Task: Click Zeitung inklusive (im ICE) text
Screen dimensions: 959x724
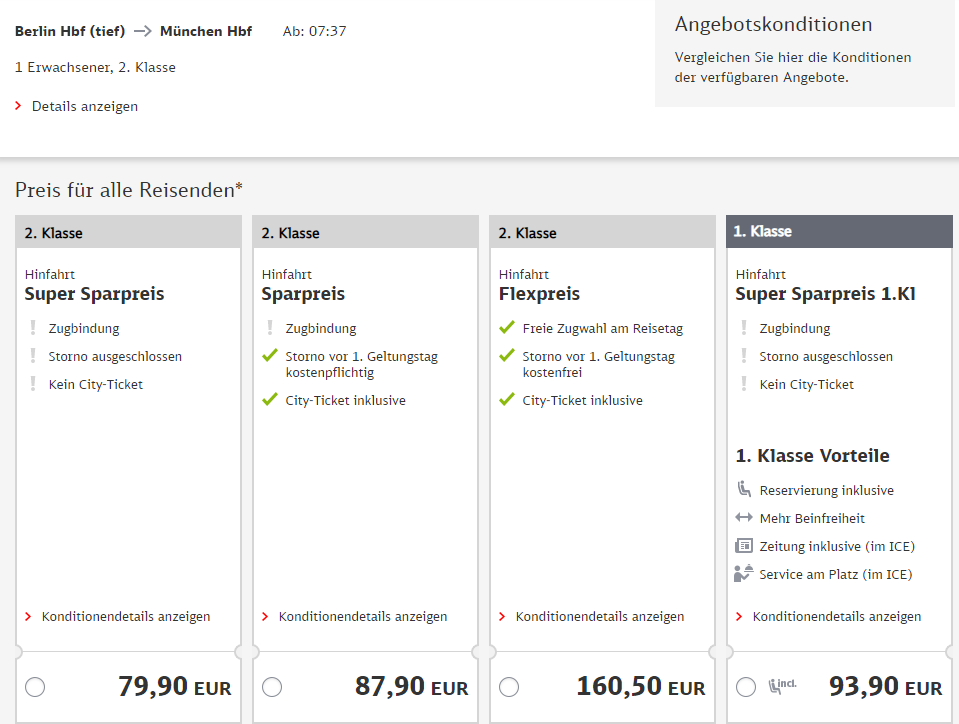Action: pos(837,546)
